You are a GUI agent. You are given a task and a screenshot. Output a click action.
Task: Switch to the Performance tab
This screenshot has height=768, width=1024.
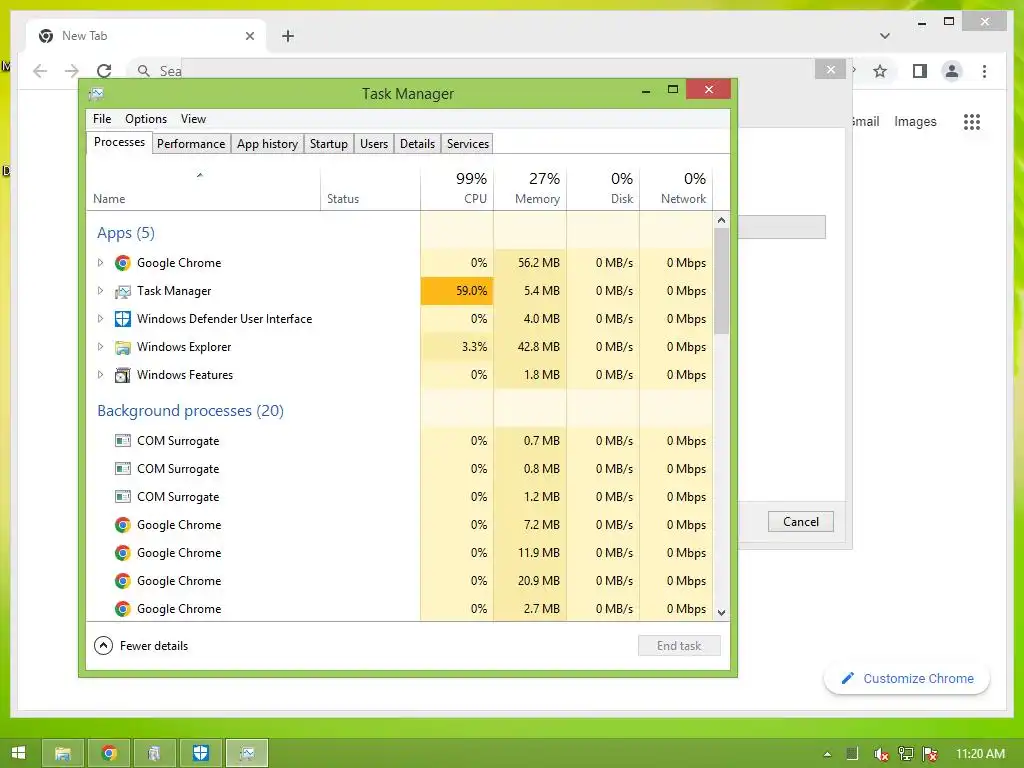point(191,144)
